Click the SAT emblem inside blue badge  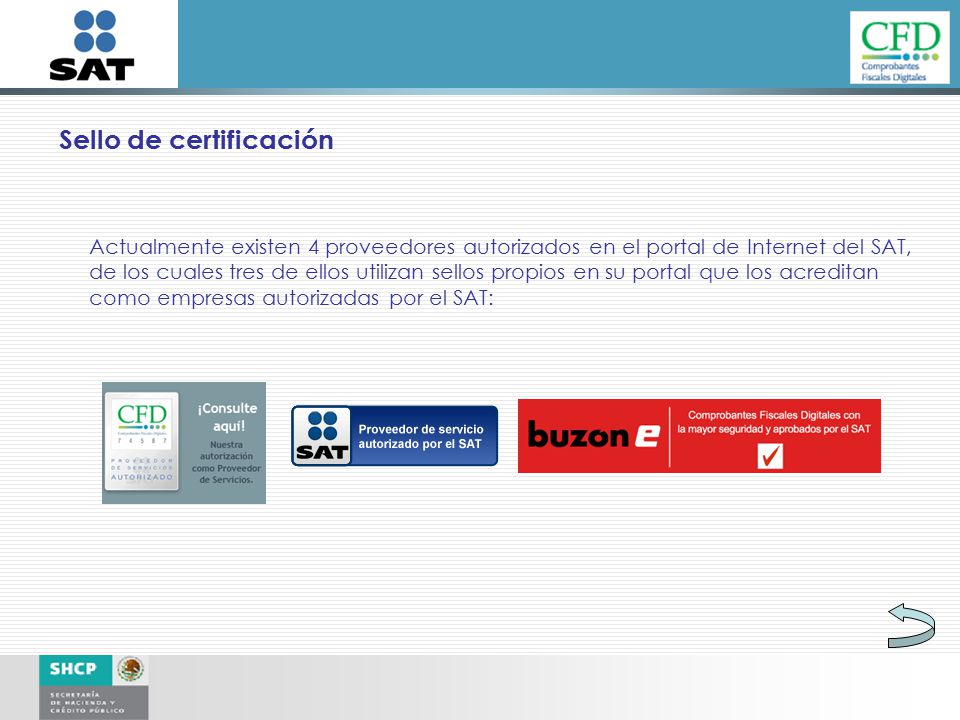[x=322, y=436]
